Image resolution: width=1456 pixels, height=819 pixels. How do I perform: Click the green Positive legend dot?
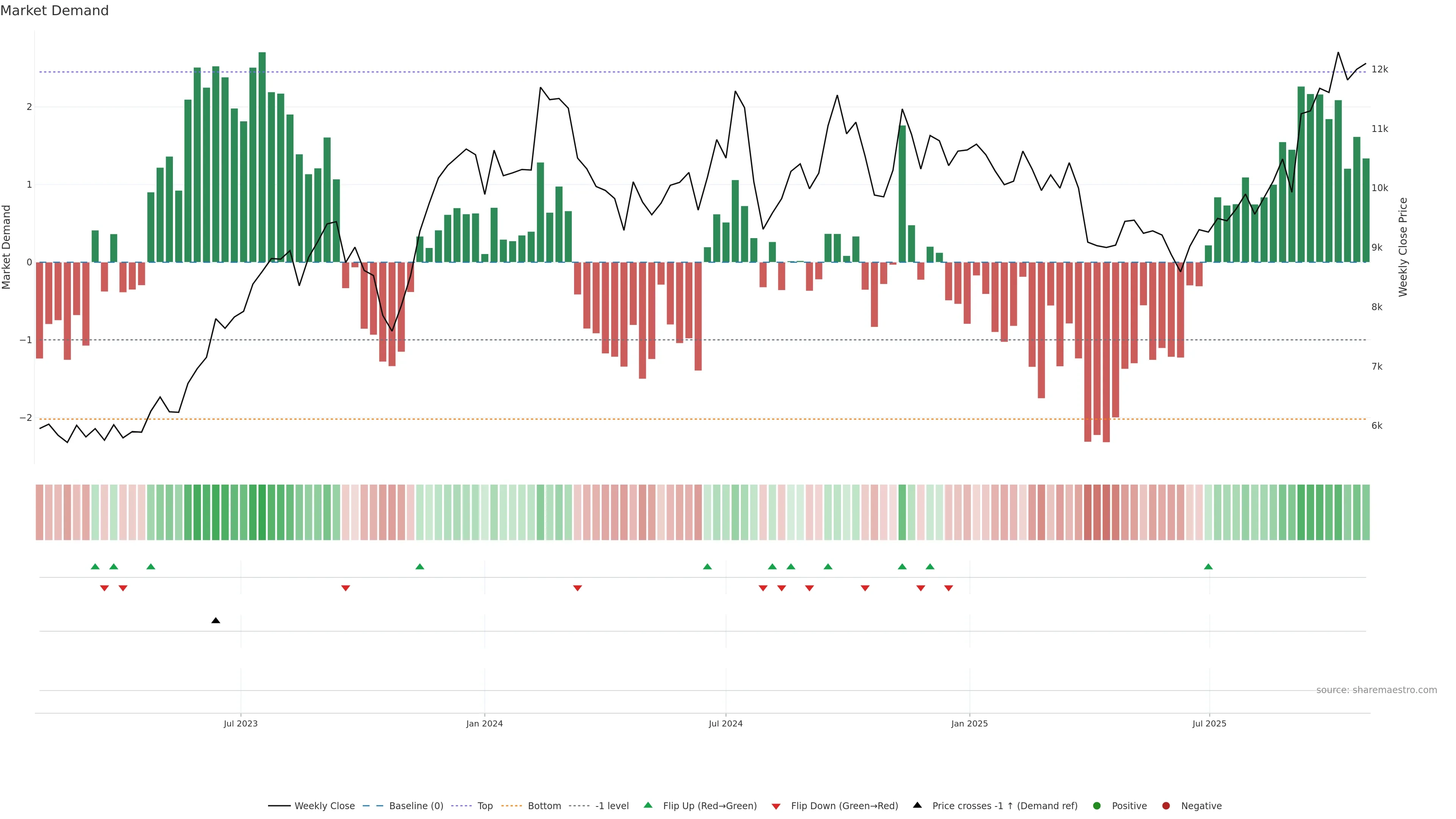click(x=1097, y=805)
